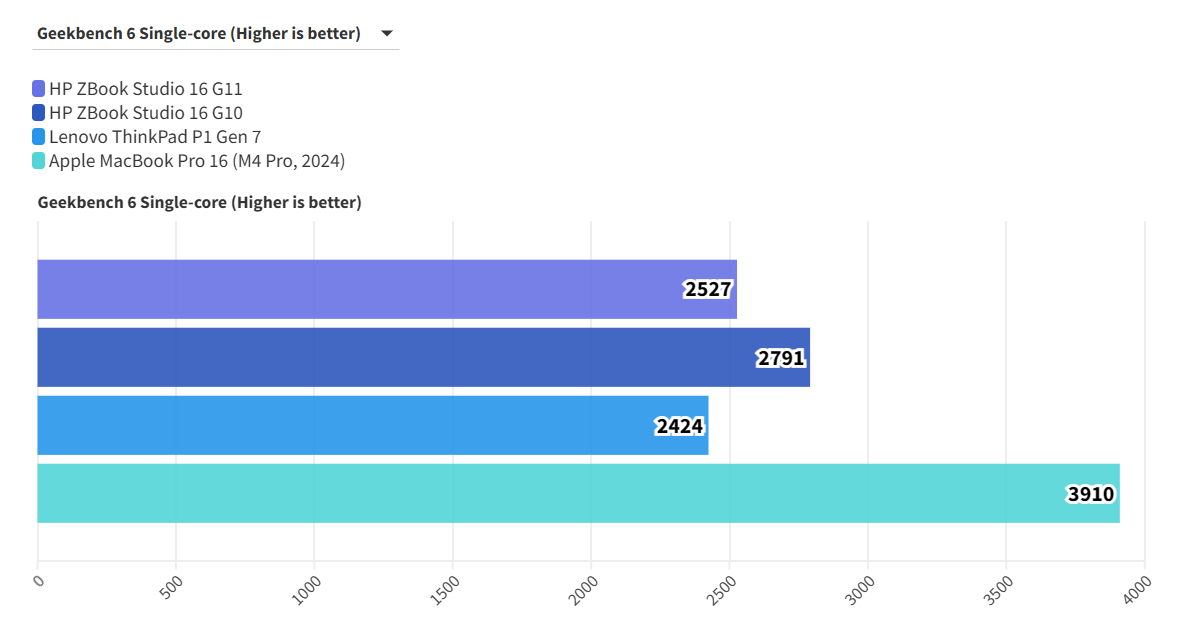Click the 2424 score value label
This screenshot has width=1180, height=625.
pos(680,426)
